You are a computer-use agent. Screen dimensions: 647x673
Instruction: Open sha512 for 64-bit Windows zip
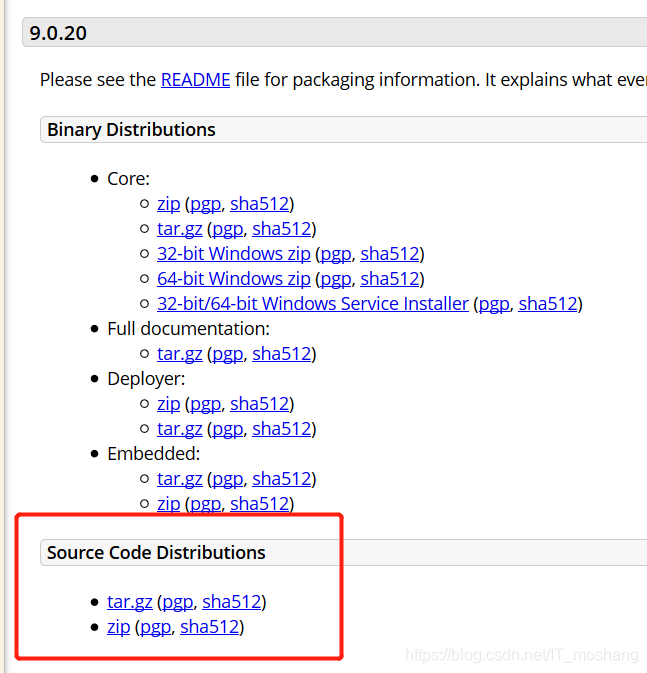(x=389, y=279)
